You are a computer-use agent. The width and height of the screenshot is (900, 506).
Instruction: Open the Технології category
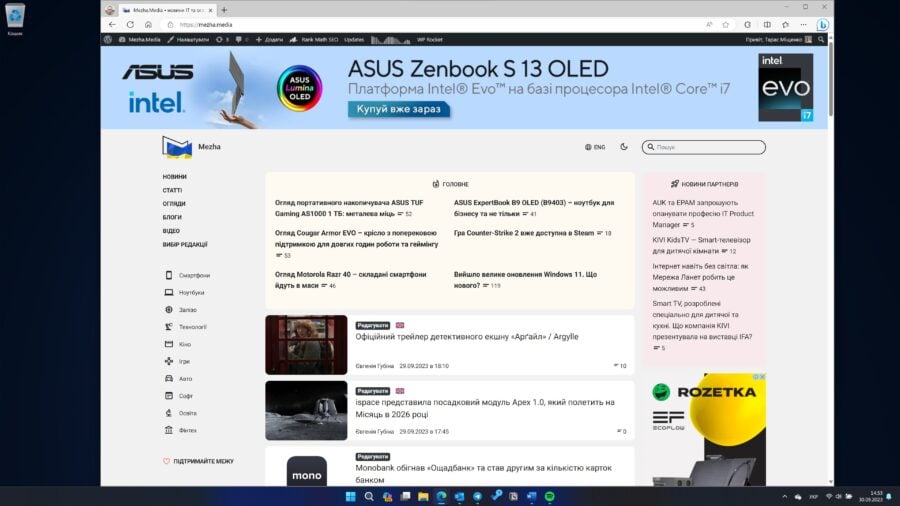[x=186, y=327]
